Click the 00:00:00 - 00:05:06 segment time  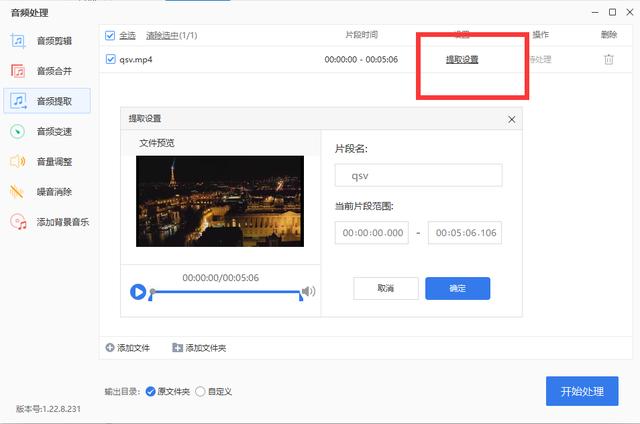[361, 60]
